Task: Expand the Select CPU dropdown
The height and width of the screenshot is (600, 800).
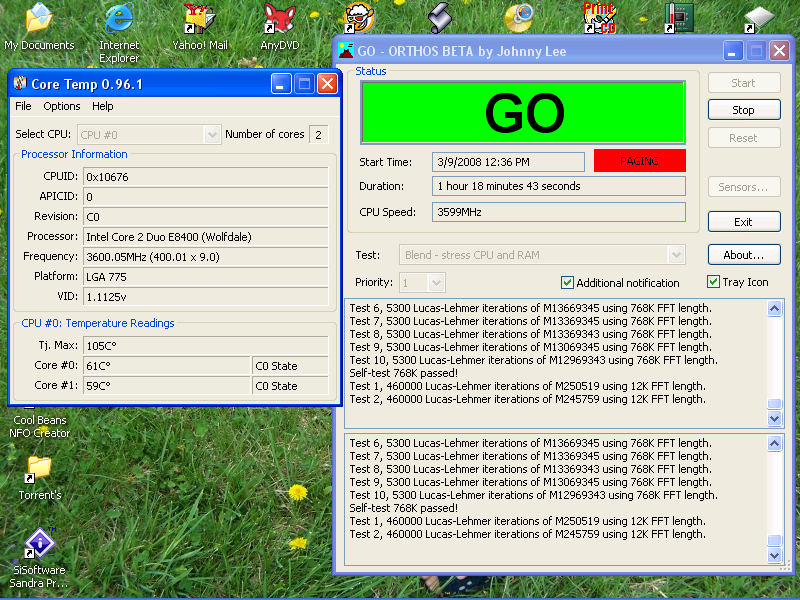Action: pos(212,135)
